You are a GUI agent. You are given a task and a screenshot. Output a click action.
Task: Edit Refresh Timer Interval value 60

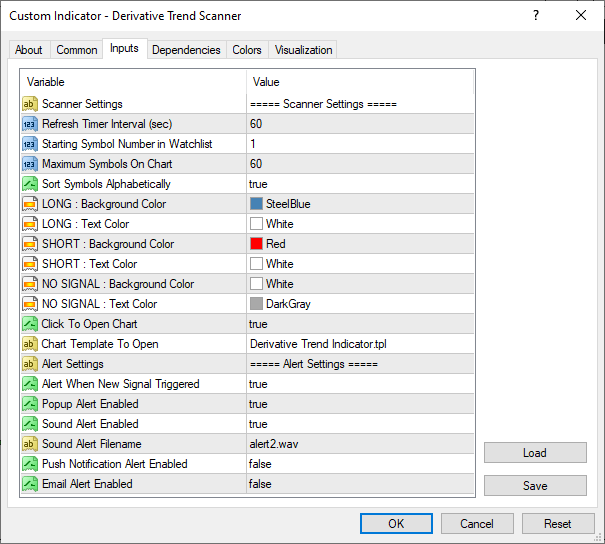pyautogui.click(x=360, y=124)
